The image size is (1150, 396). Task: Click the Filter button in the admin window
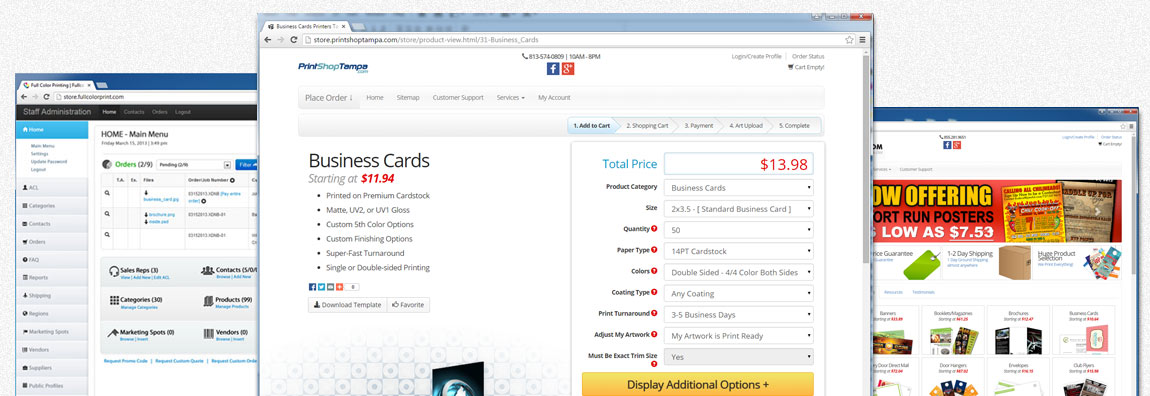click(247, 165)
